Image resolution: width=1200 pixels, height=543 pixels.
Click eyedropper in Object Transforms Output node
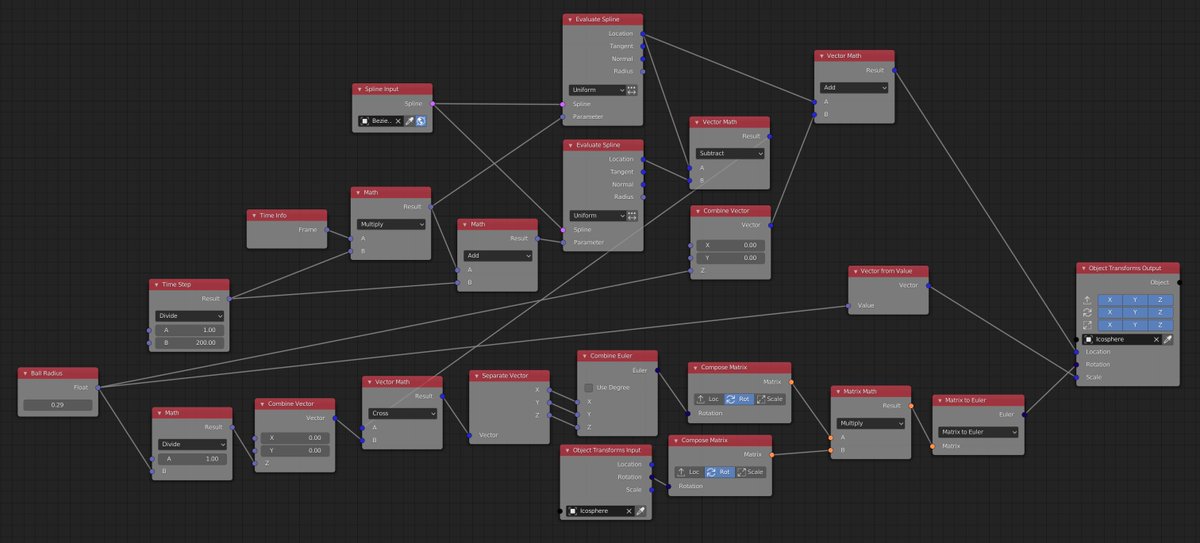(1167, 339)
